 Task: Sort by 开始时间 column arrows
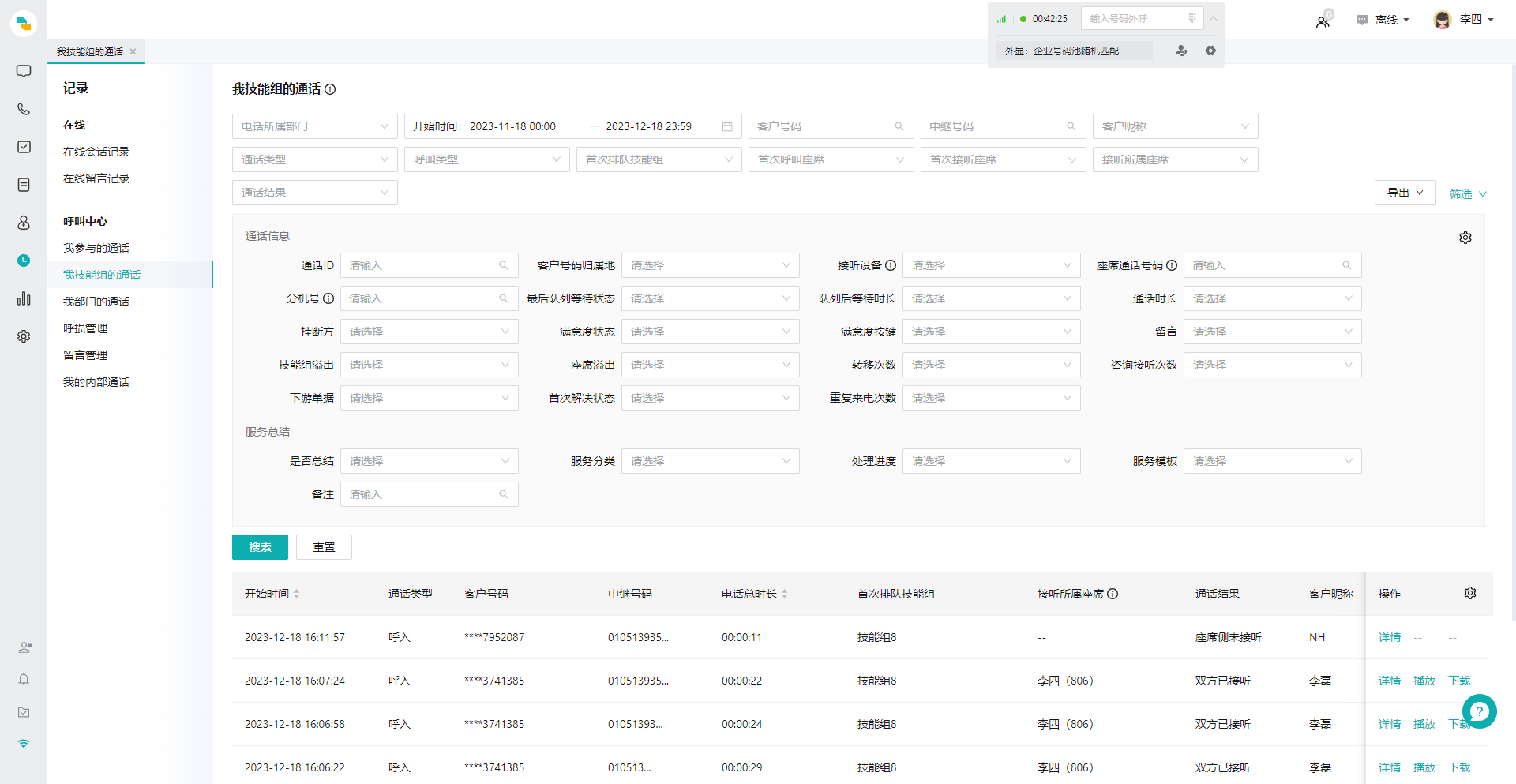pyautogui.click(x=297, y=594)
